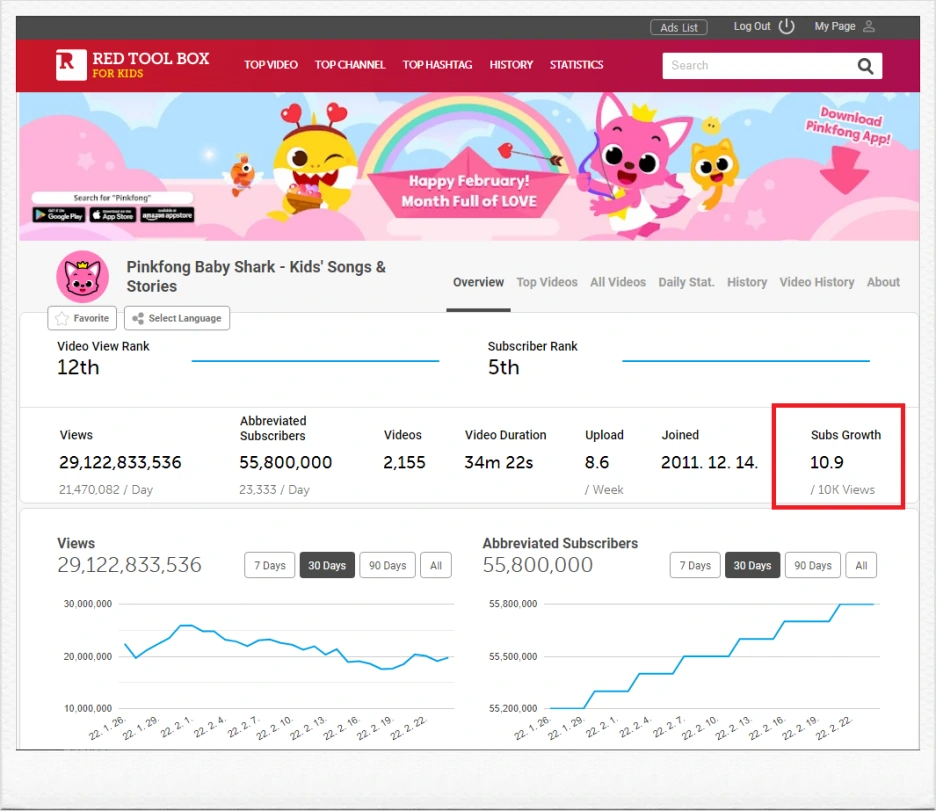The height and width of the screenshot is (811, 936).
Task: Click the Favorite star icon
Action: (x=61, y=318)
